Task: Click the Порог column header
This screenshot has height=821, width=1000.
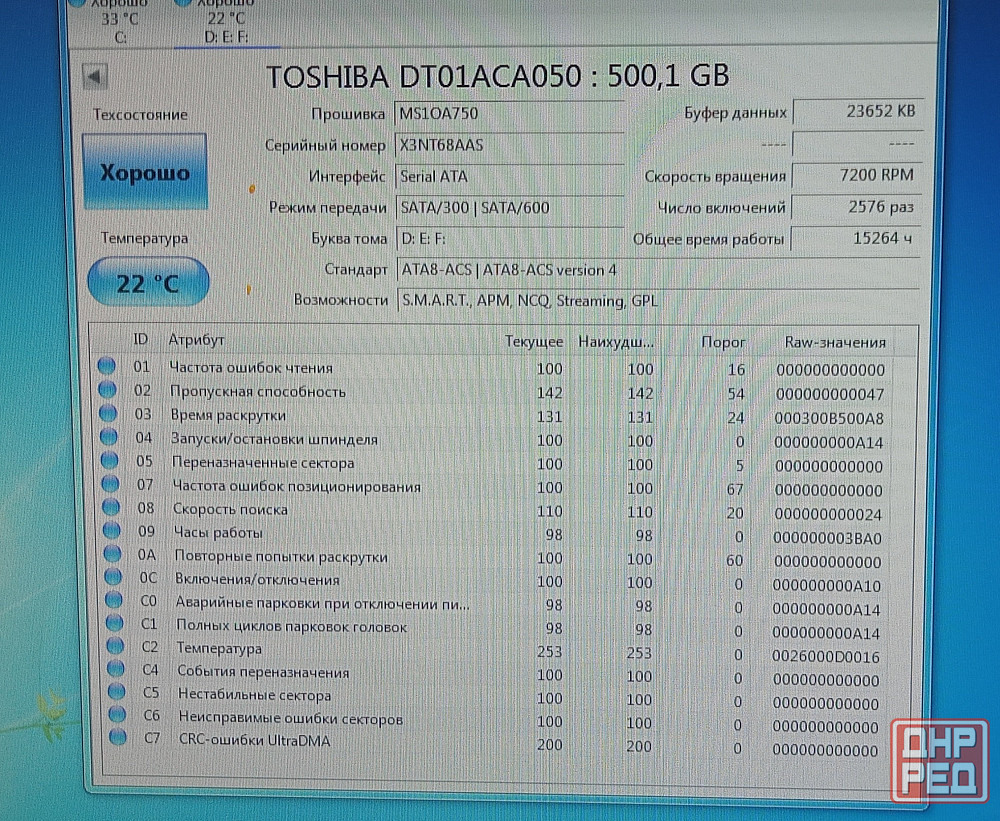Action: click(722, 342)
